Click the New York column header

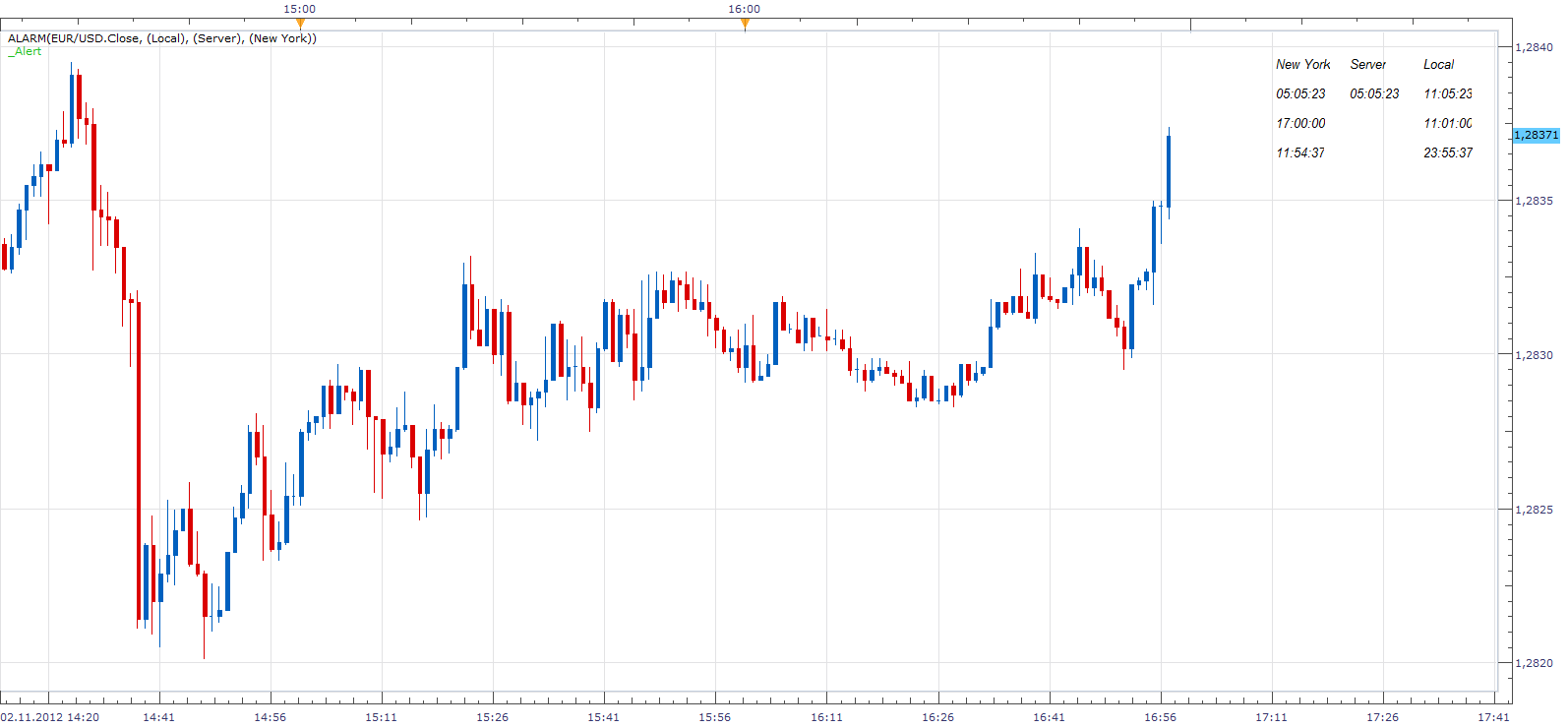coord(1302,64)
